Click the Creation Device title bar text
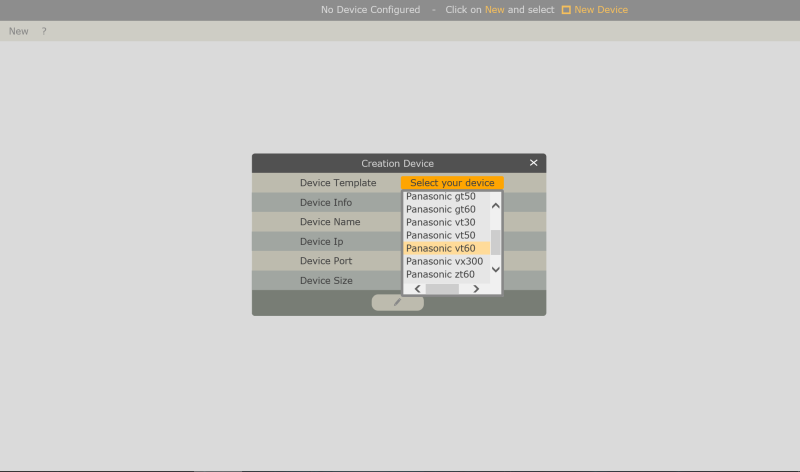Viewport: 800px width, 472px height. [397, 163]
